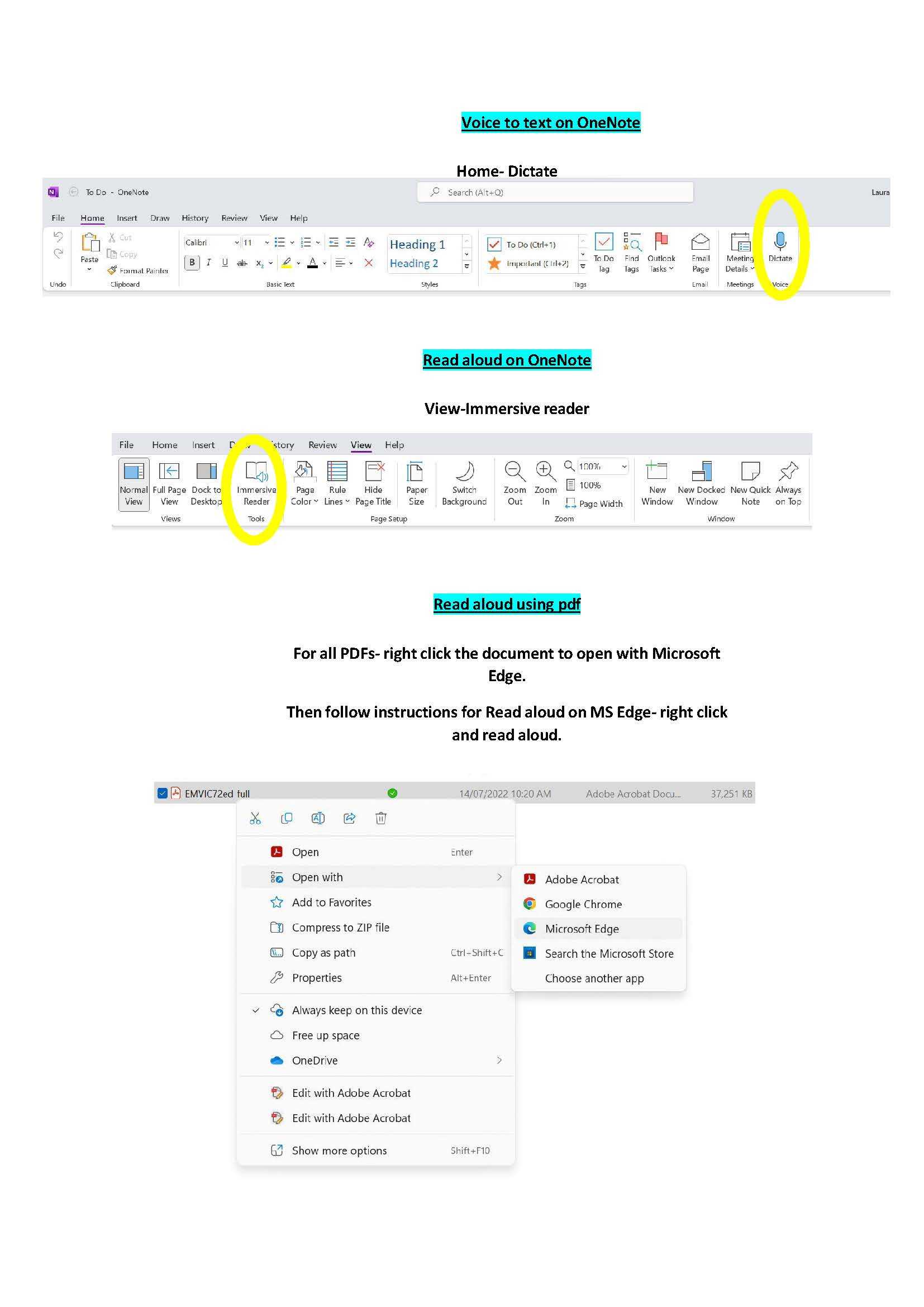Open Find Tags in the ribbon
The height and width of the screenshot is (1307, 924).
632,251
